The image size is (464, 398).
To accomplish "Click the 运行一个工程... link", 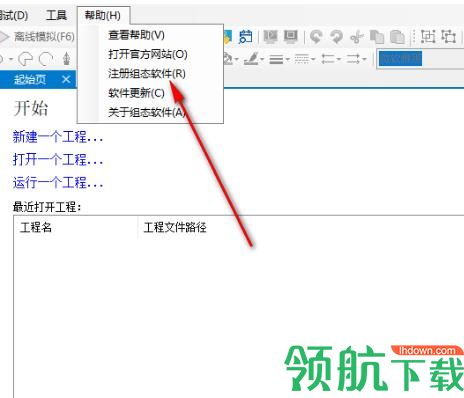I will click(58, 183).
